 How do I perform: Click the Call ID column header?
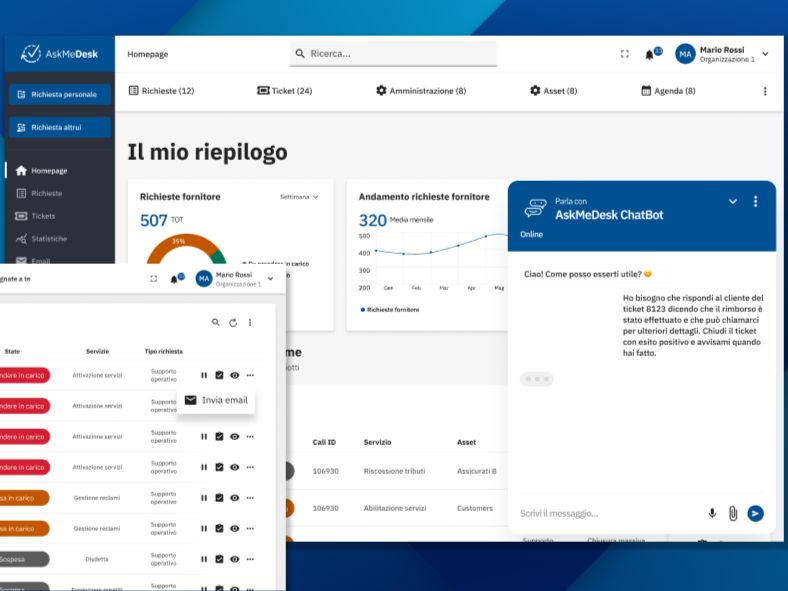click(324, 442)
